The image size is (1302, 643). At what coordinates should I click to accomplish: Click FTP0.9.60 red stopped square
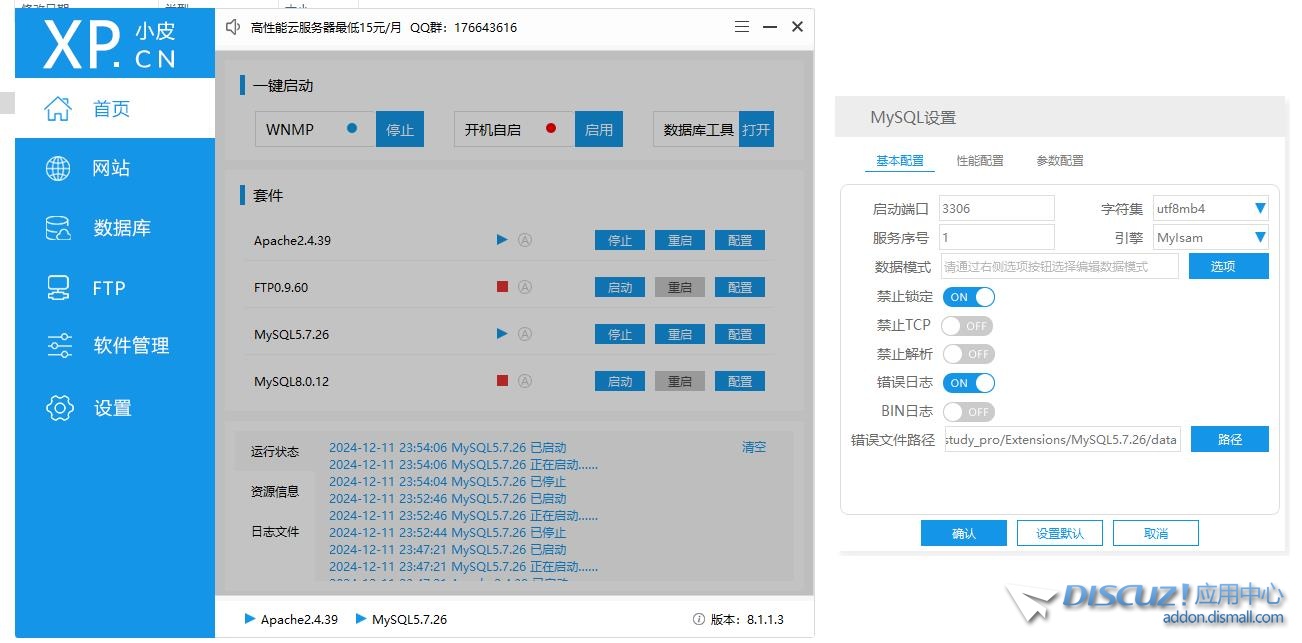pyautogui.click(x=503, y=287)
